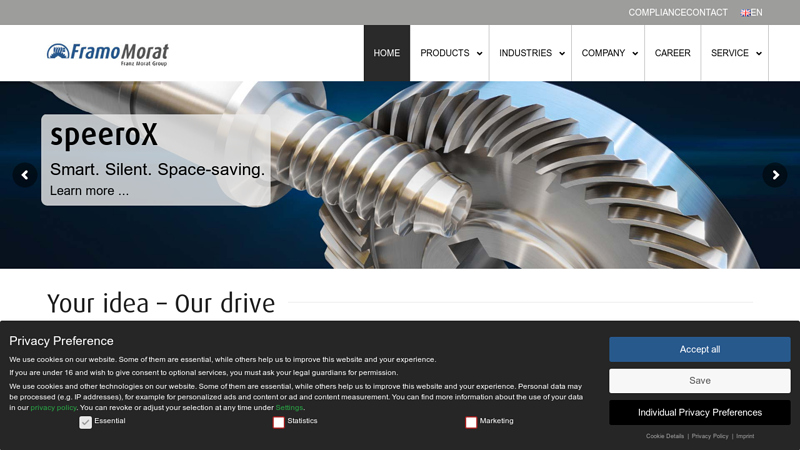
Task: Switch language via EN label
Action: (757, 13)
